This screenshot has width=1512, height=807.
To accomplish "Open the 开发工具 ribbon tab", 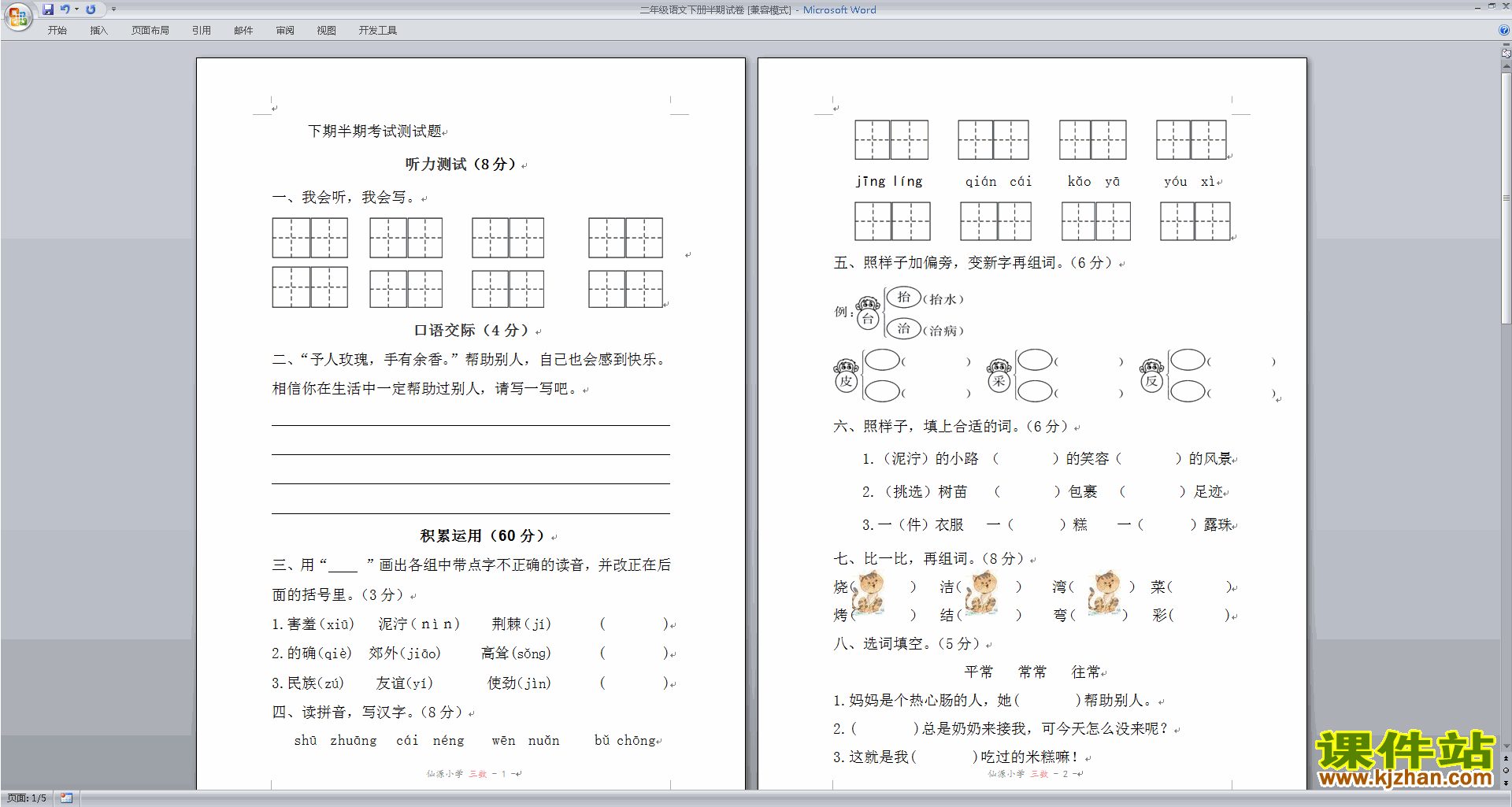I will click(377, 31).
